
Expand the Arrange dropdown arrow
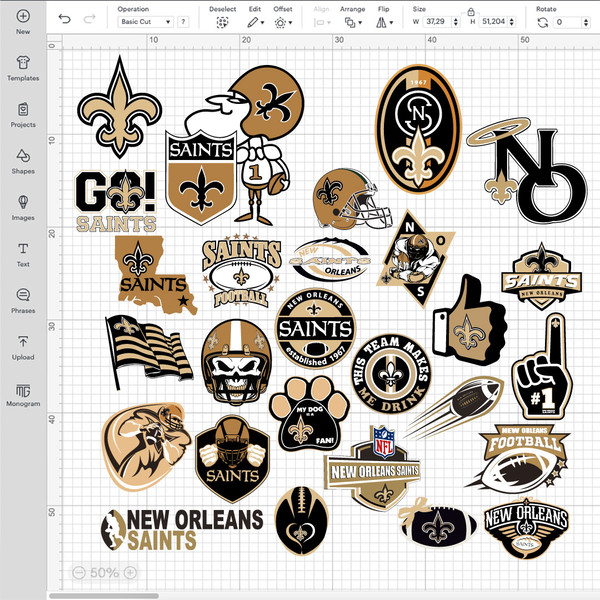[360, 23]
